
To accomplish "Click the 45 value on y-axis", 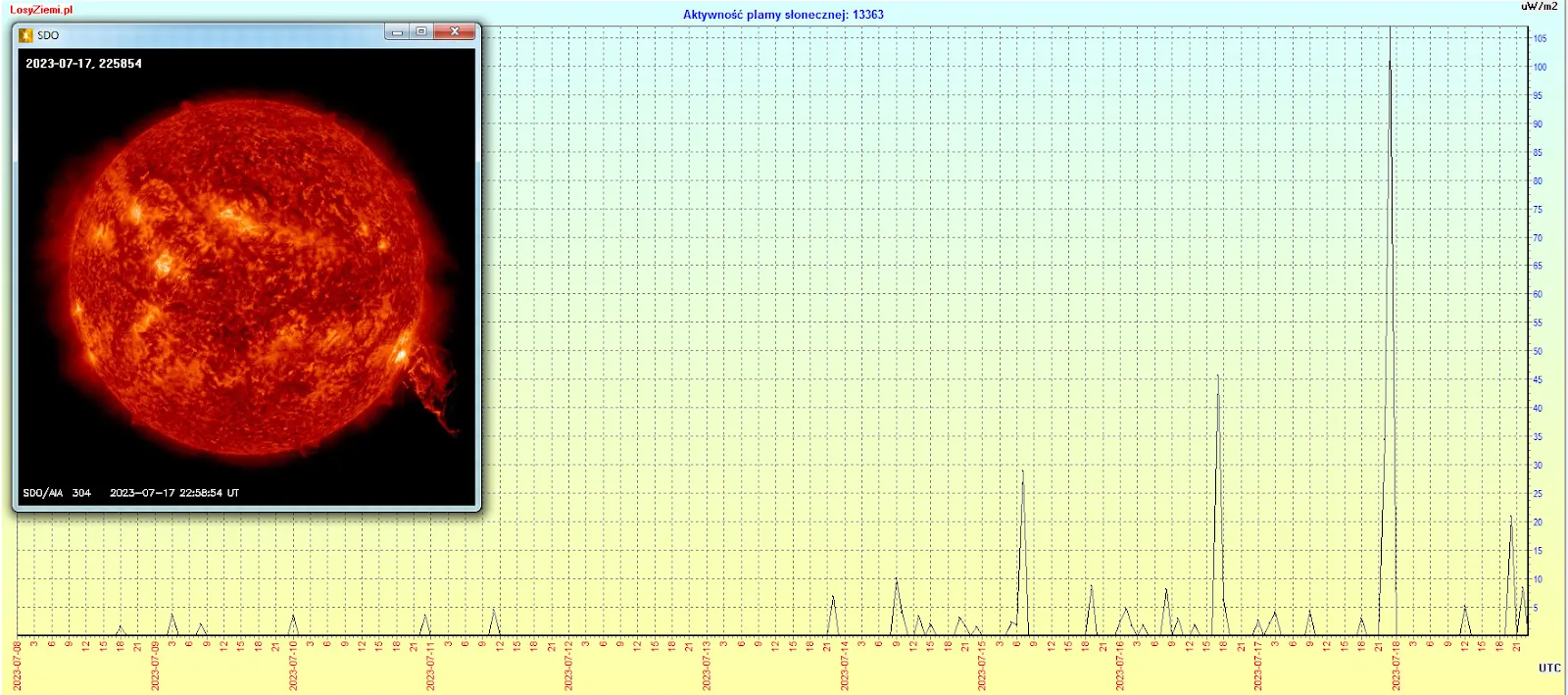I will (1539, 380).
